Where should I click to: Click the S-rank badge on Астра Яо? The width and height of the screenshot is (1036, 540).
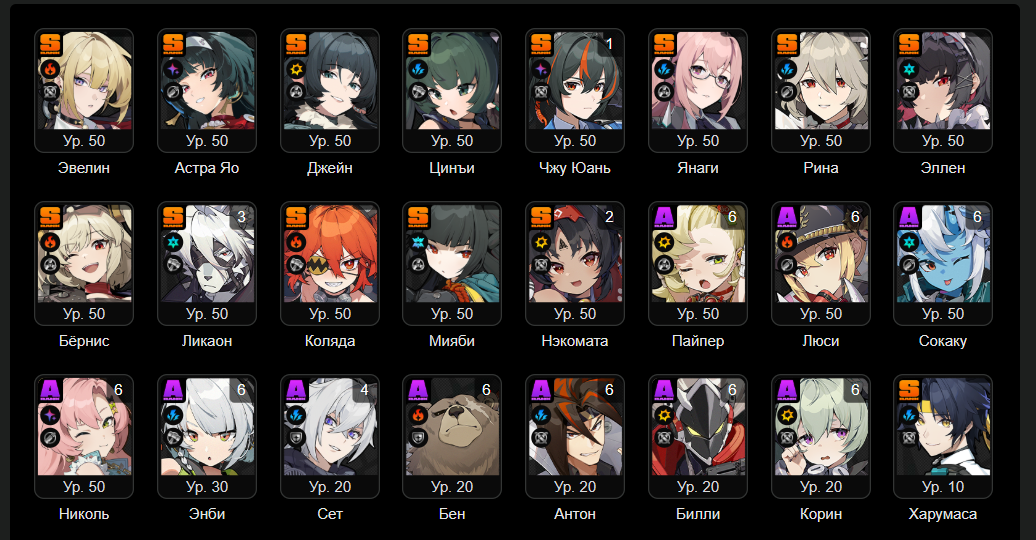[174, 44]
